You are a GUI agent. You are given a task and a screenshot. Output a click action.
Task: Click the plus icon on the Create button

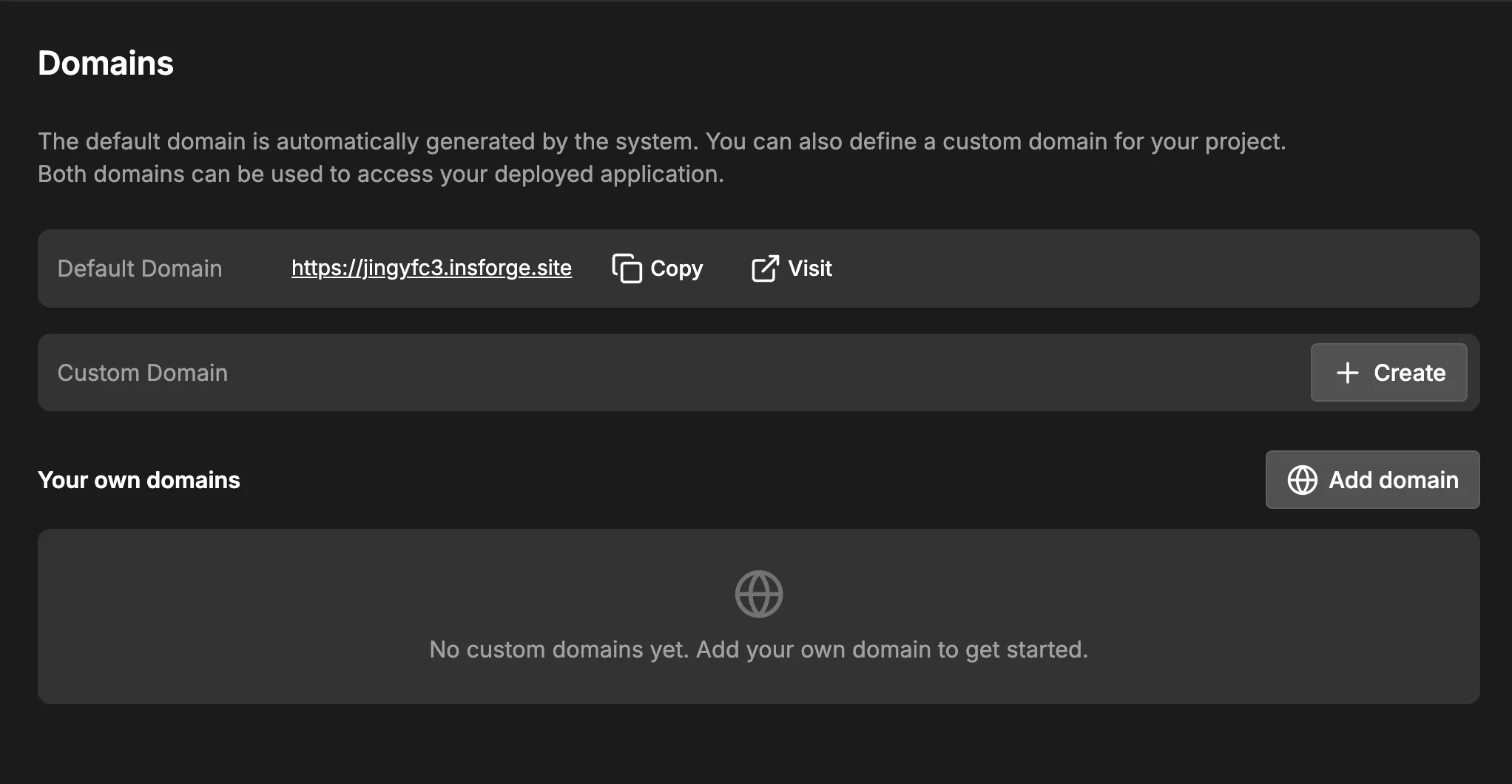click(x=1346, y=372)
